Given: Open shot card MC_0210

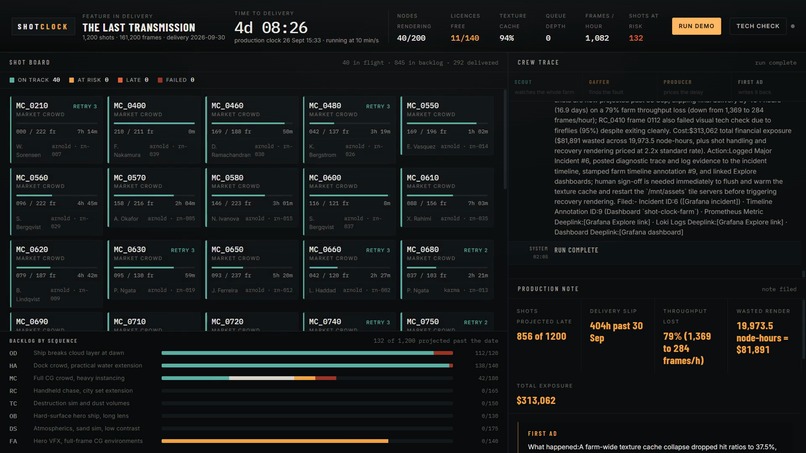Looking at the screenshot, I should [57, 129].
